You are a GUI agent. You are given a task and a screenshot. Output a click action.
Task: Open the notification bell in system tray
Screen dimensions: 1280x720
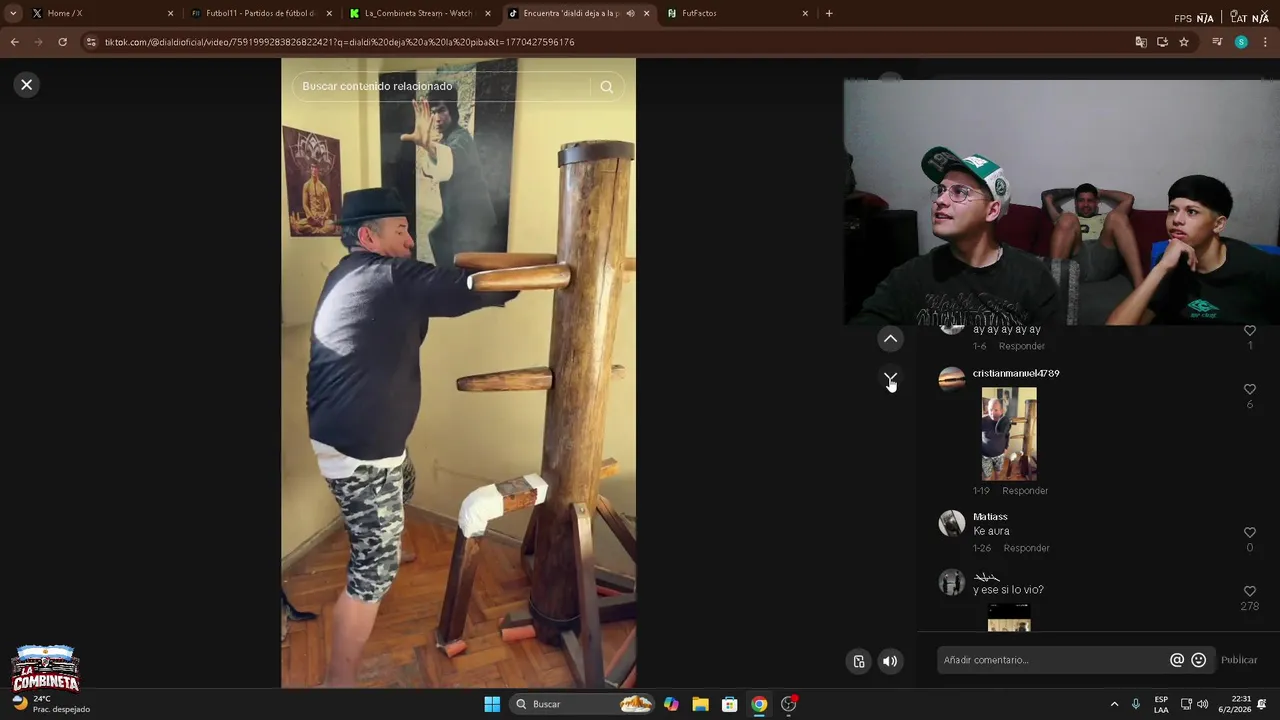tap(1262, 704)
